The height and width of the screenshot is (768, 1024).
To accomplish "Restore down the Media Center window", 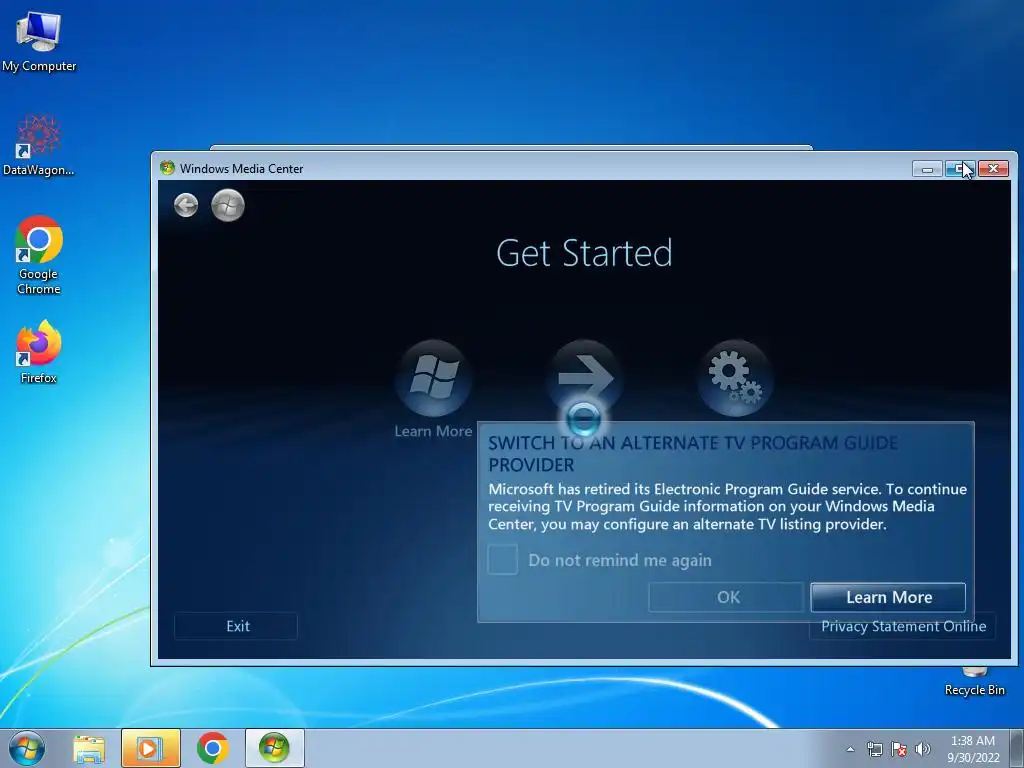I will [x=960, y=169].
